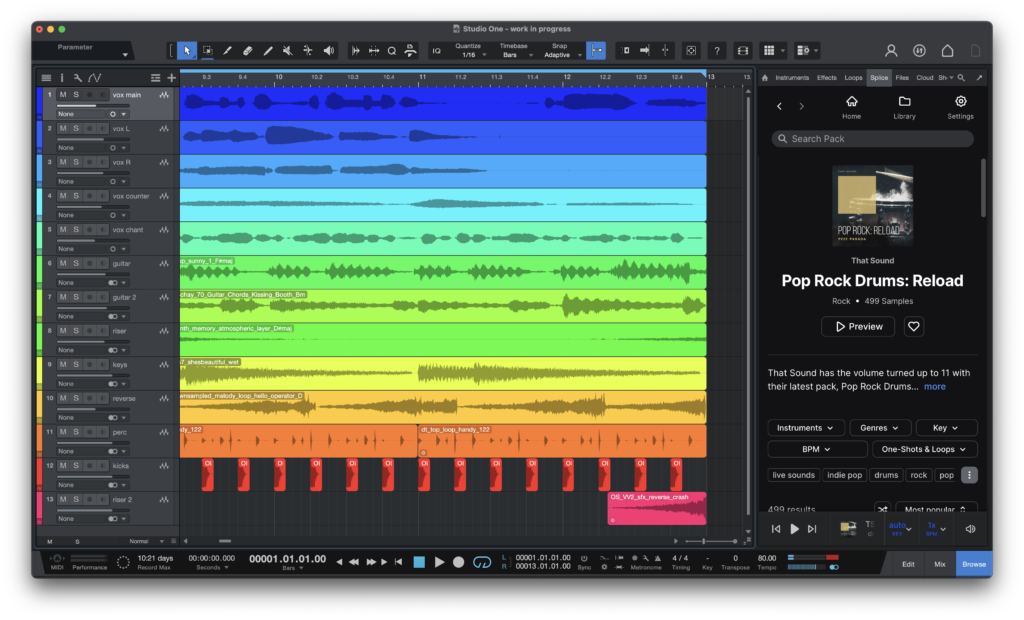Open the user account icon
The height and width of the screenshot is (620, 1024).
[x=891, y=51]
